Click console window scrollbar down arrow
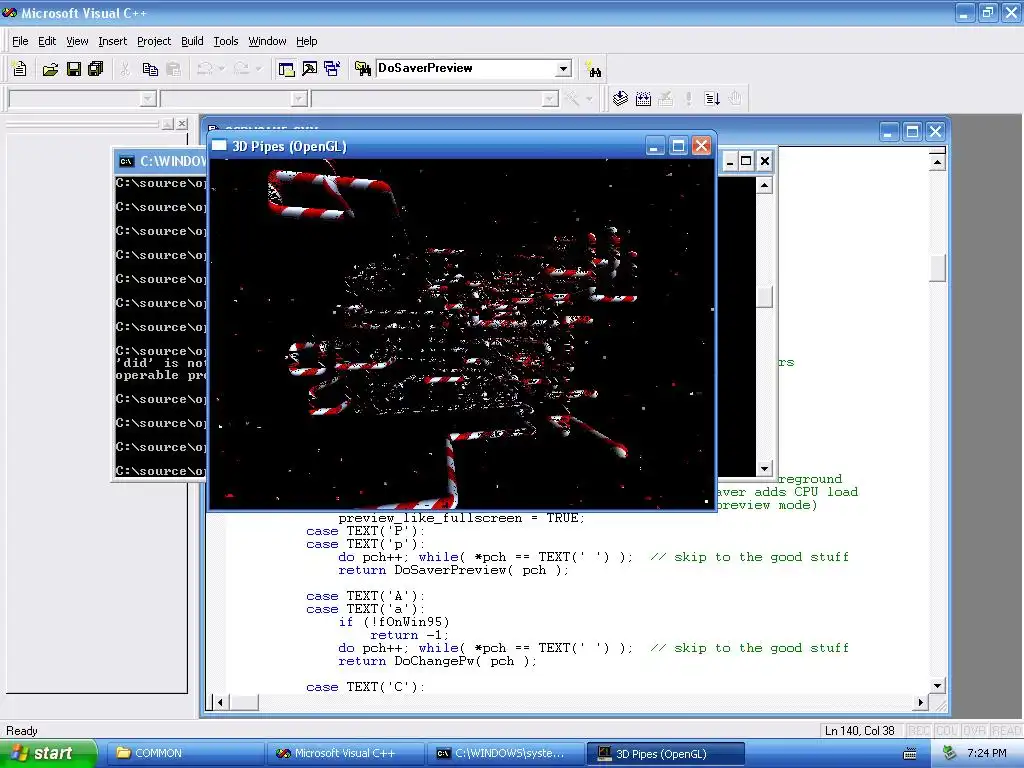 click(765, 468)
